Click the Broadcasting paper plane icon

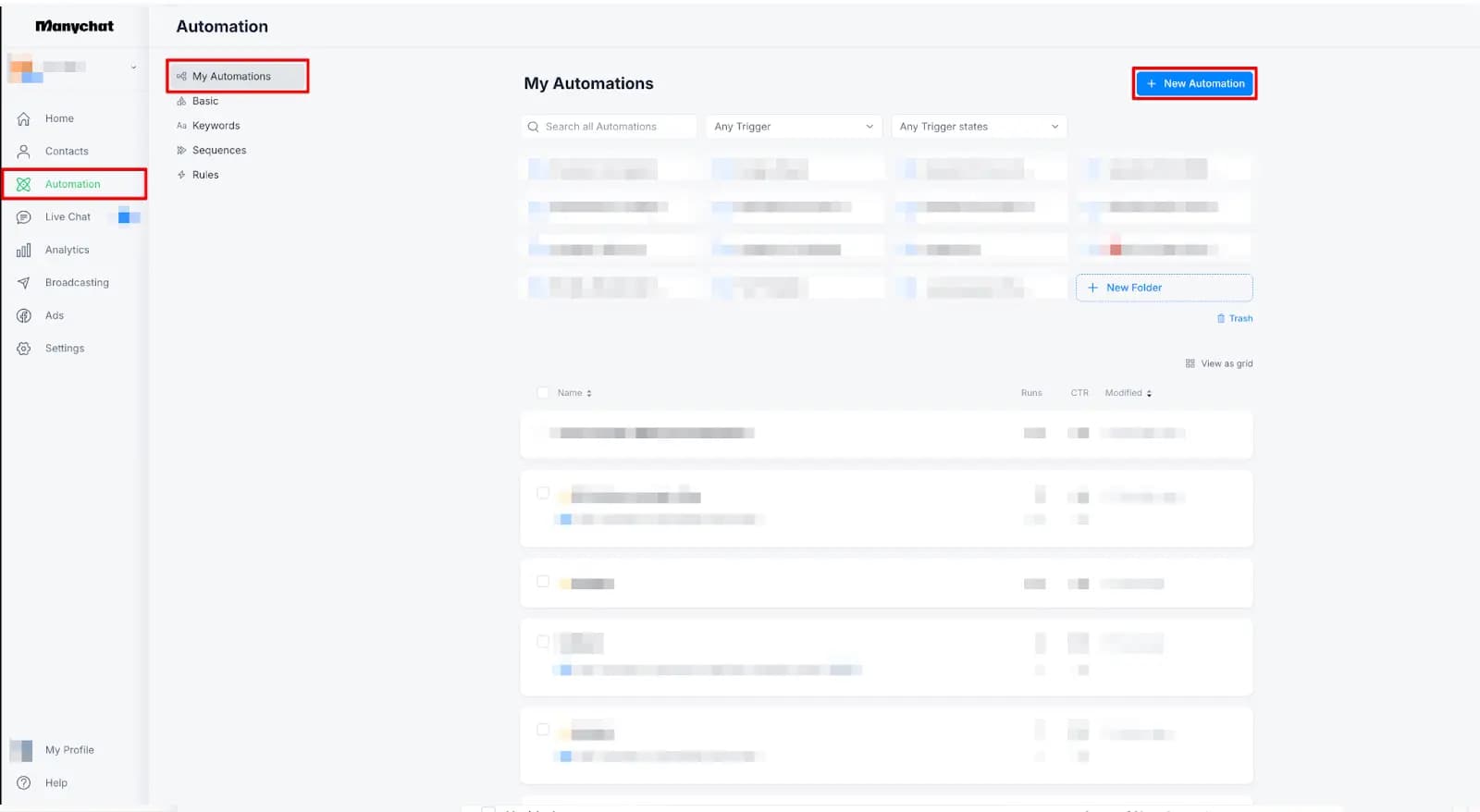click(x=24, y=283)
